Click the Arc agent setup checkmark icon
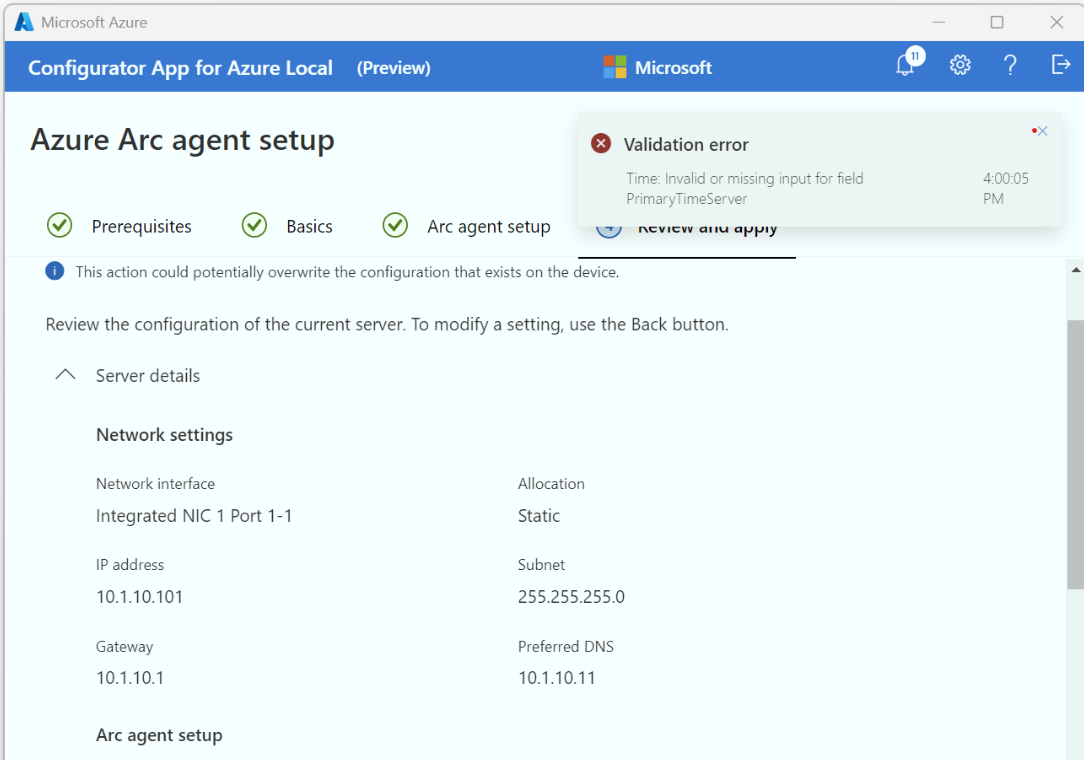 [395, 225]
